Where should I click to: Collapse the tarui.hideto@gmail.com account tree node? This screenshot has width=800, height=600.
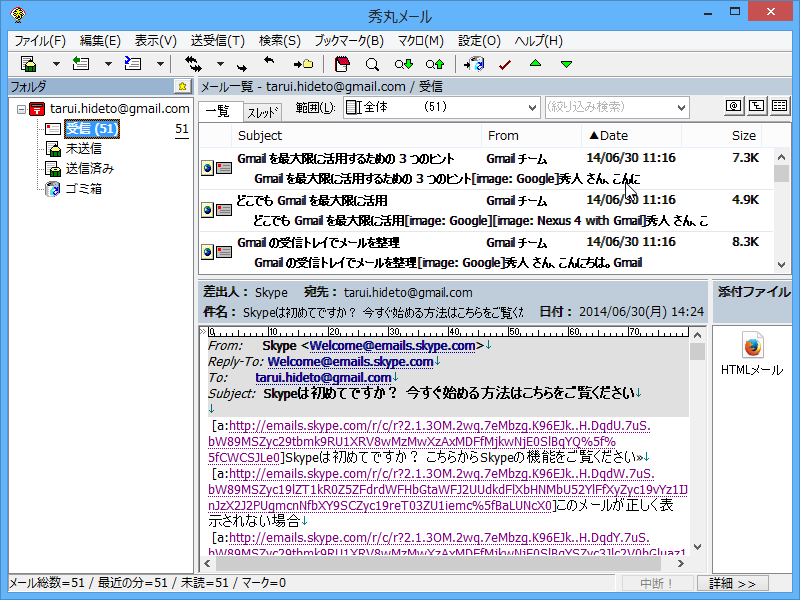click(21, 109)
